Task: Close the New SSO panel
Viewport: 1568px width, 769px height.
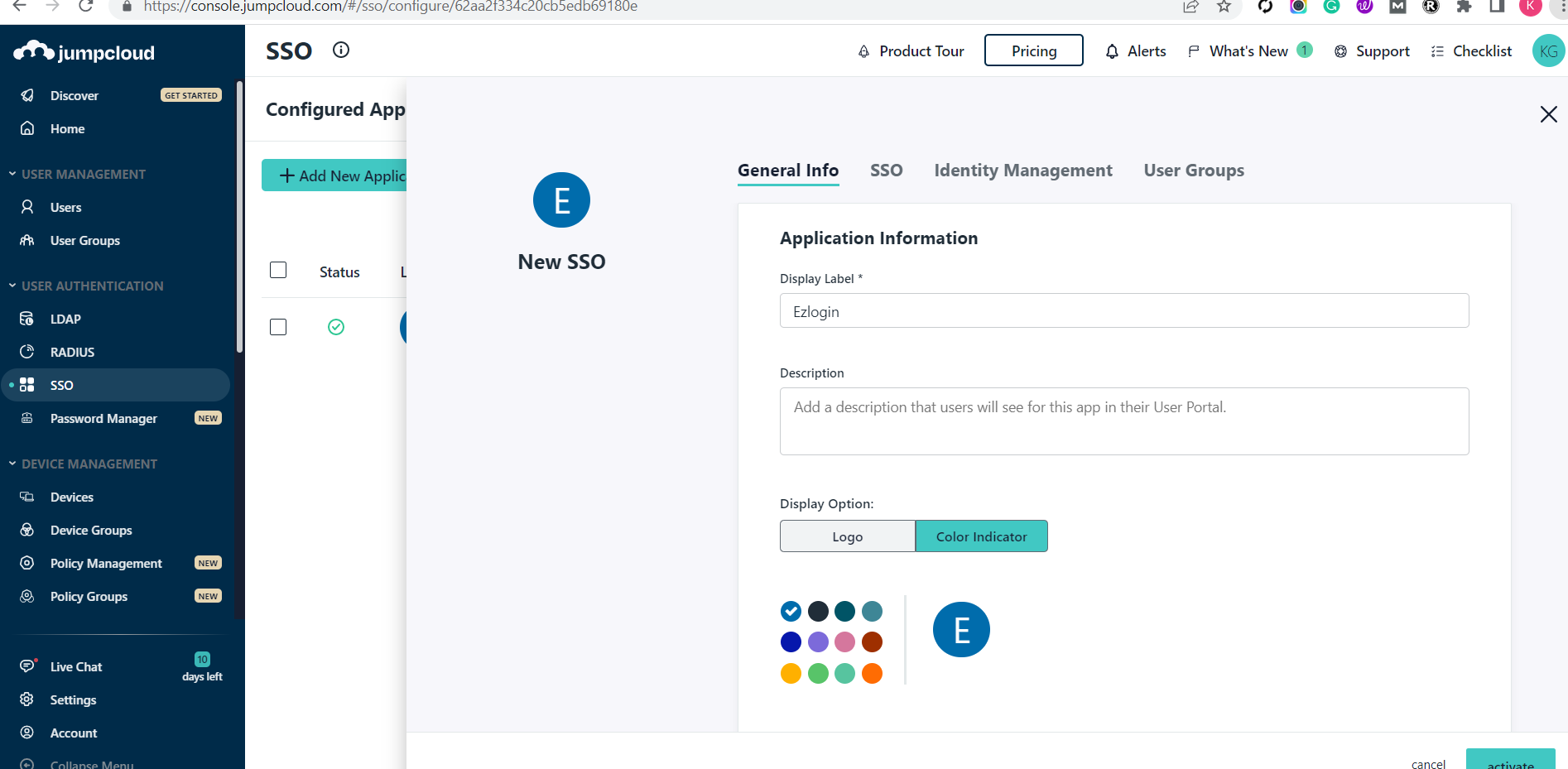Action: [1548, 114]
